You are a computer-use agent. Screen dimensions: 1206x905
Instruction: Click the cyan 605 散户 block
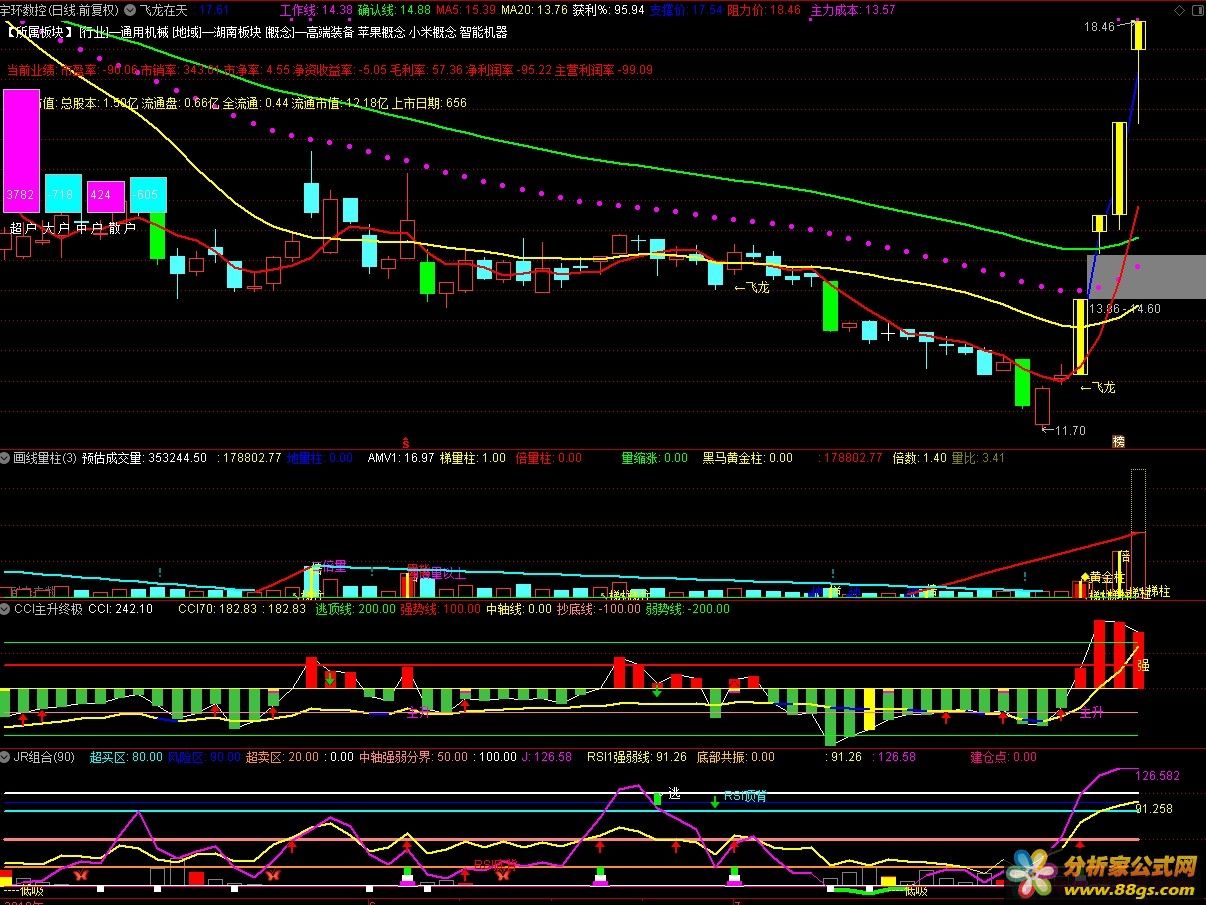click(147, 194)
